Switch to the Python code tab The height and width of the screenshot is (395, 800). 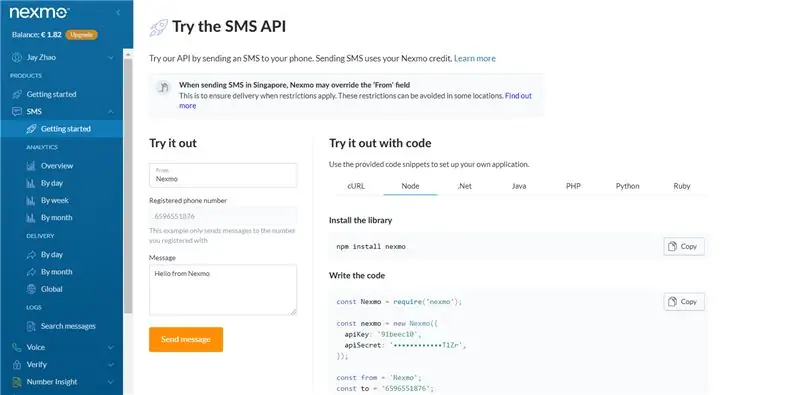coord(627,186)
